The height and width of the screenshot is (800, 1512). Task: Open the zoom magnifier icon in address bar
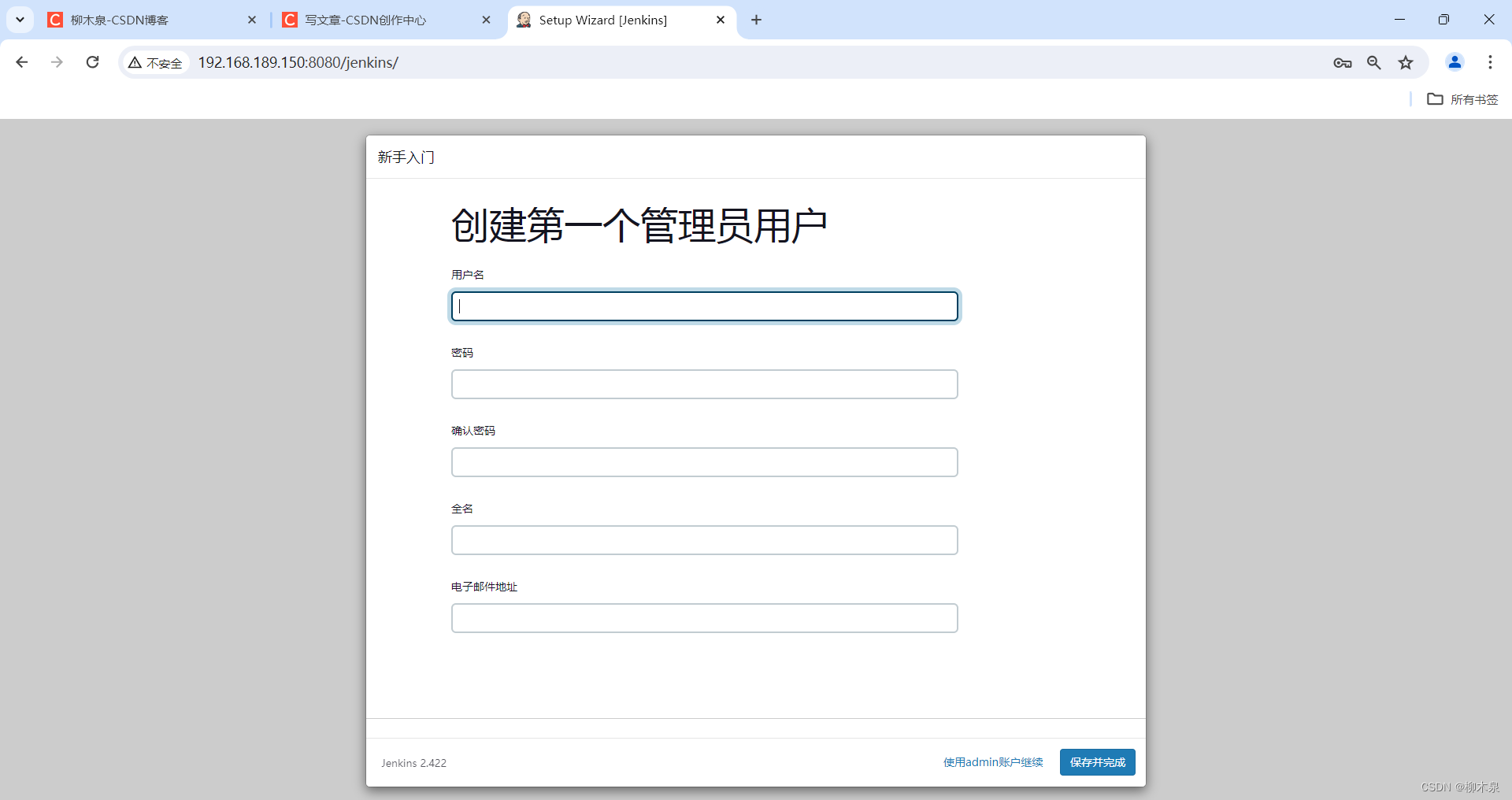[1374, 63]
